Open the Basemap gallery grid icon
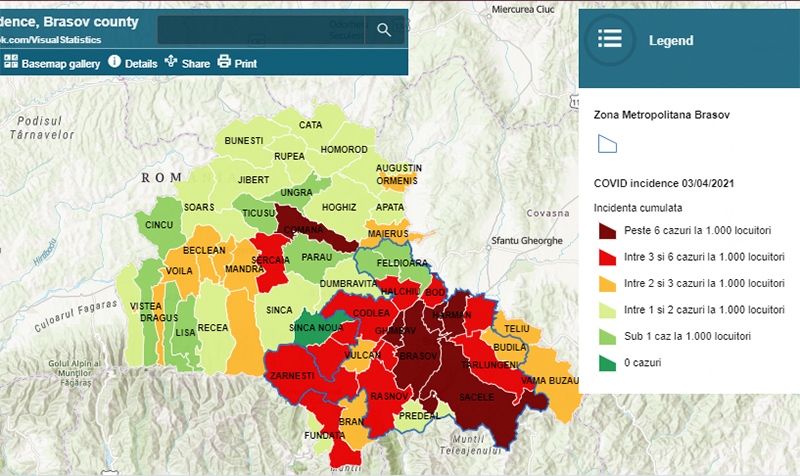The height and width of the screenshot is (476, 800). point(11,62)
